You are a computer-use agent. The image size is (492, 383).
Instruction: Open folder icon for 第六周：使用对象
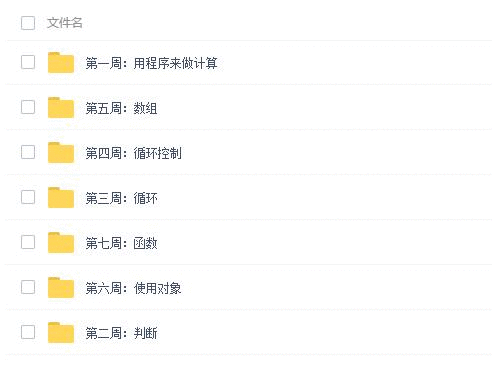(61, 287)
